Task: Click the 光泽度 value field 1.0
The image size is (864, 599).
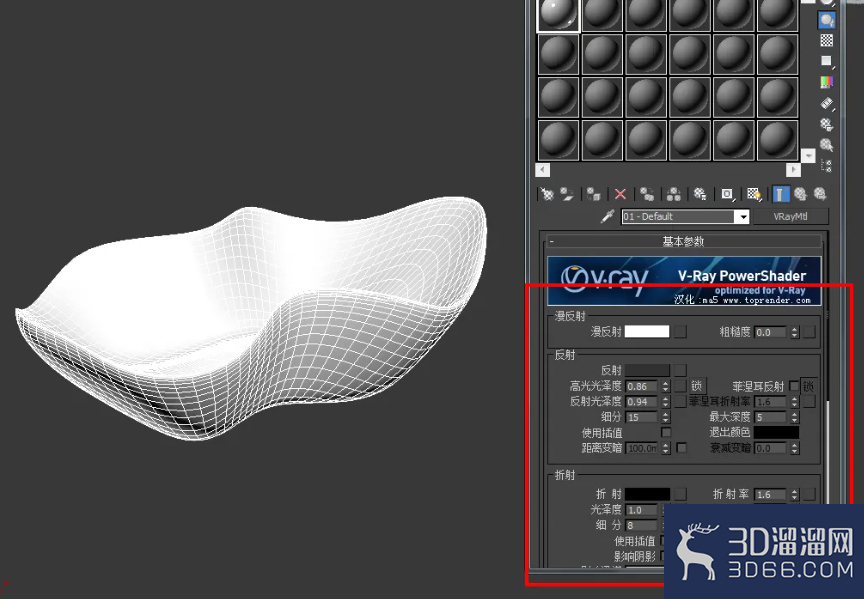Action: pos(642,510)
